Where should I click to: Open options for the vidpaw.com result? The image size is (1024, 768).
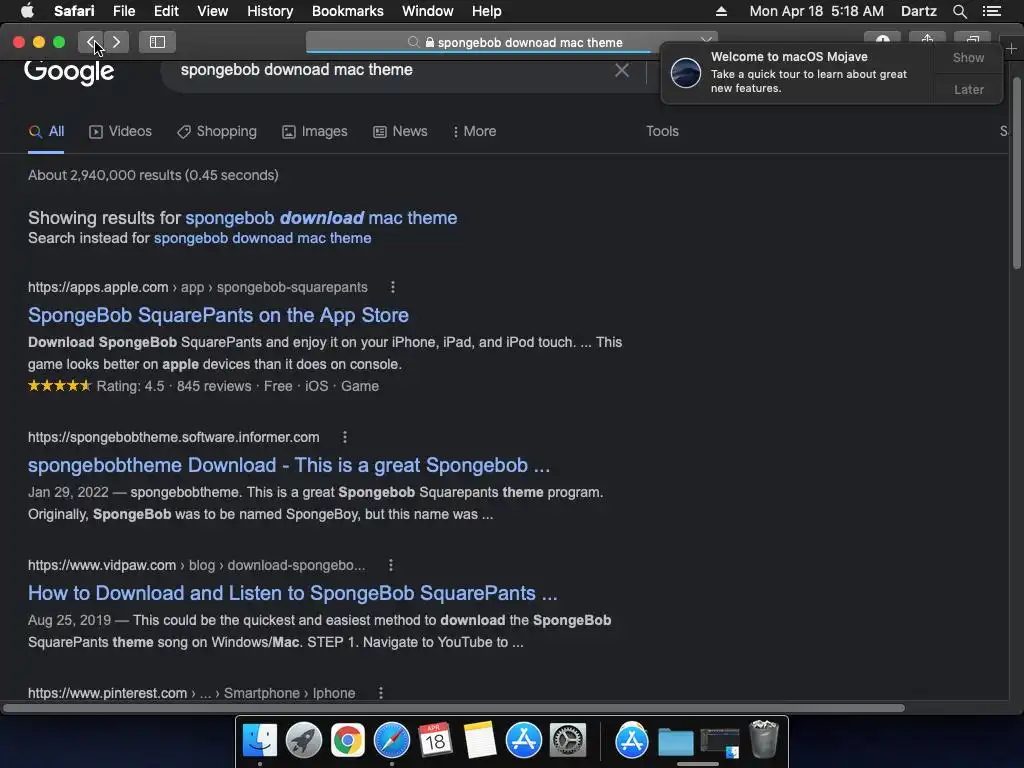coord(391,565)
